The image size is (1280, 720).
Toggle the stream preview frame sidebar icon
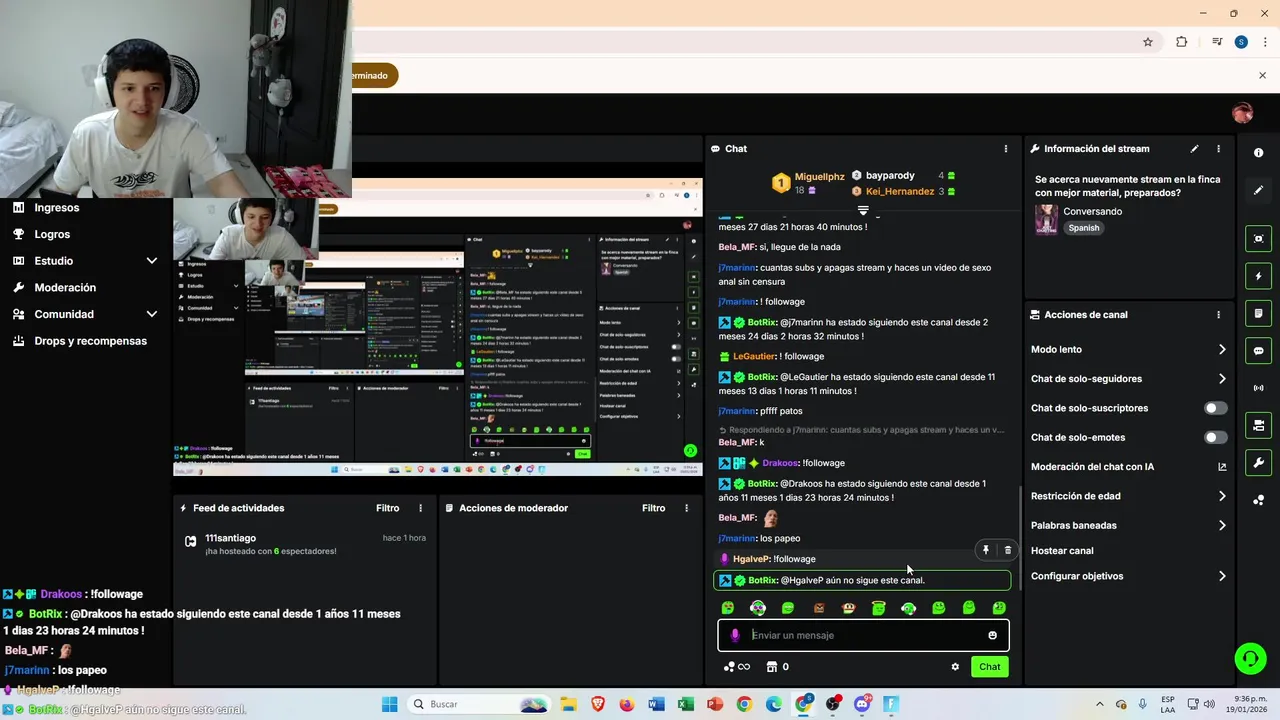(x=1258, y=238)
